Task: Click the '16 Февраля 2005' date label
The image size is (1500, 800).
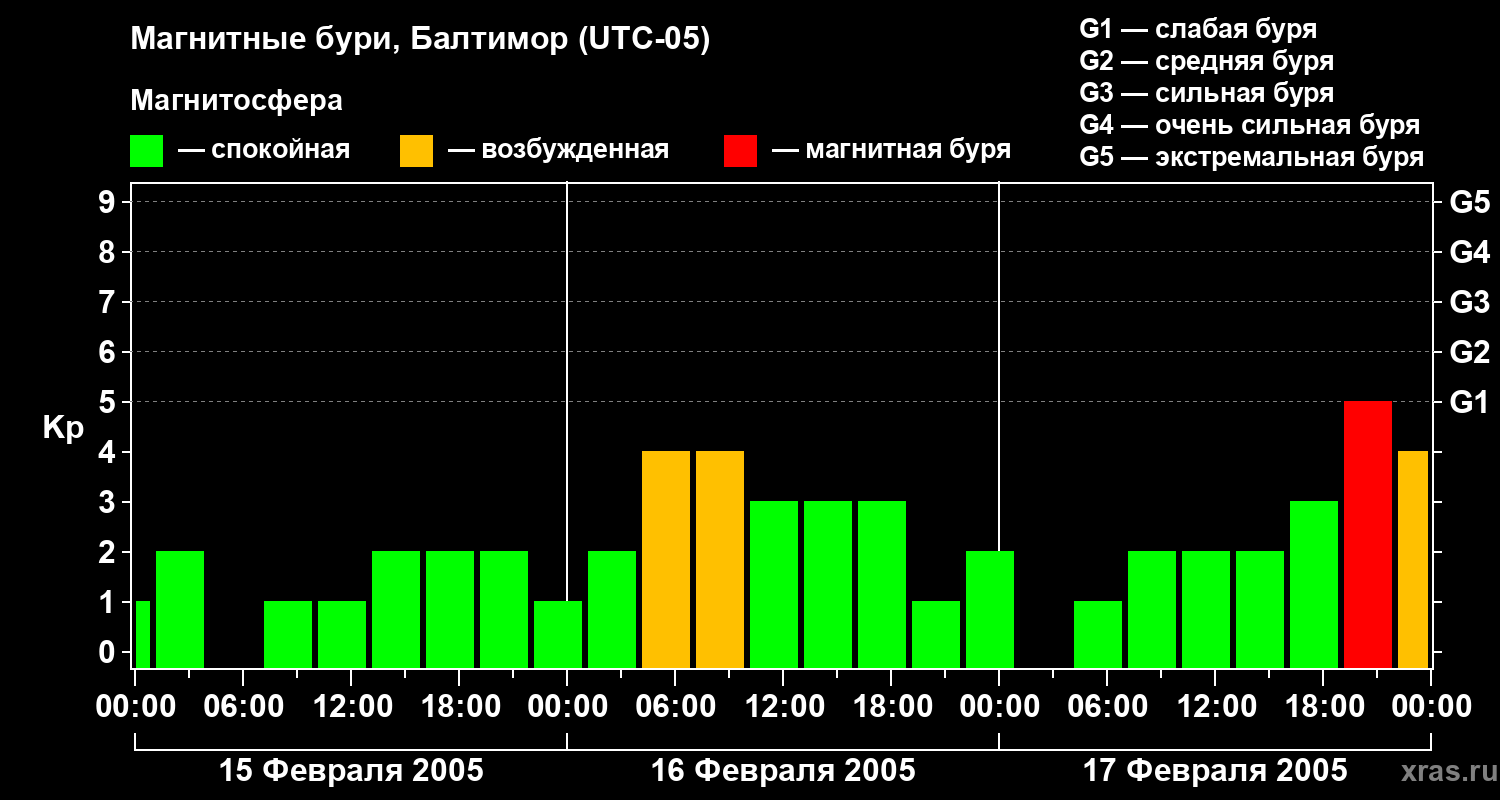Action: [x=783, y=771]
